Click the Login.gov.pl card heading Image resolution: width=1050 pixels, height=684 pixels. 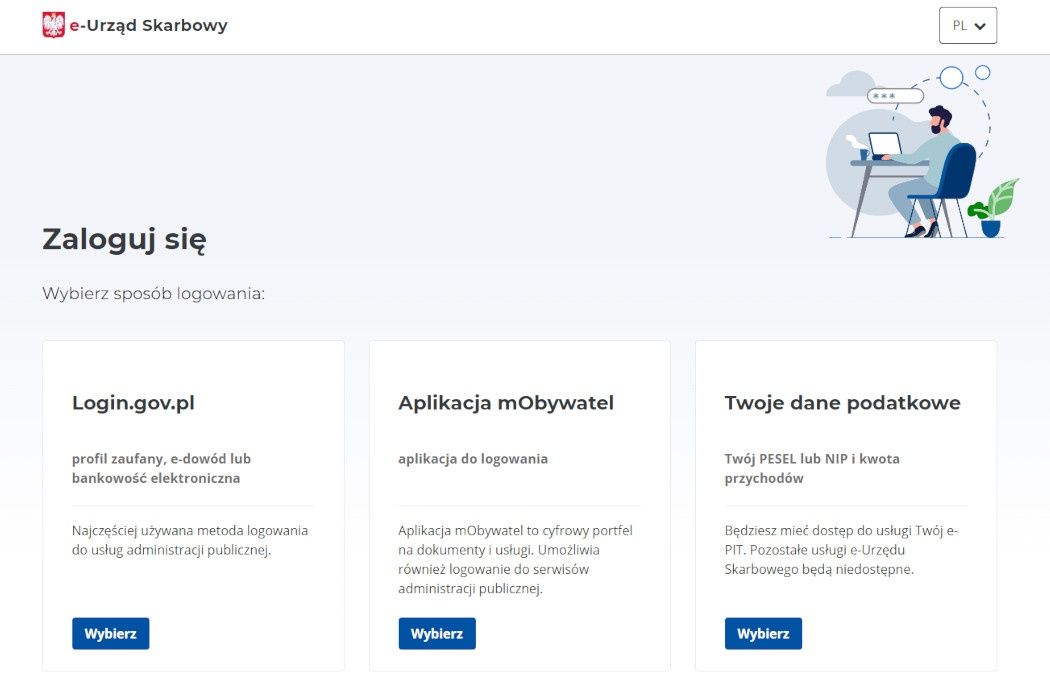(133, 403)
